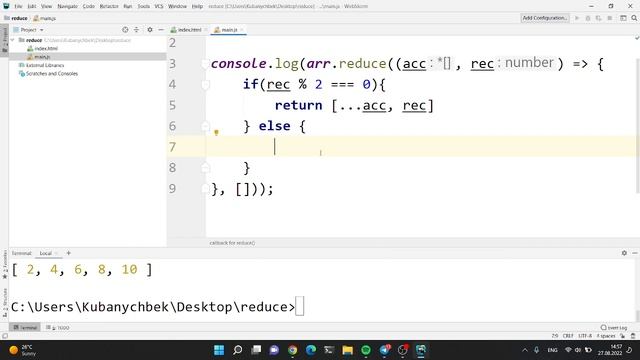Open the Code menu
This screenshot has height=360, width=640.
89,6
